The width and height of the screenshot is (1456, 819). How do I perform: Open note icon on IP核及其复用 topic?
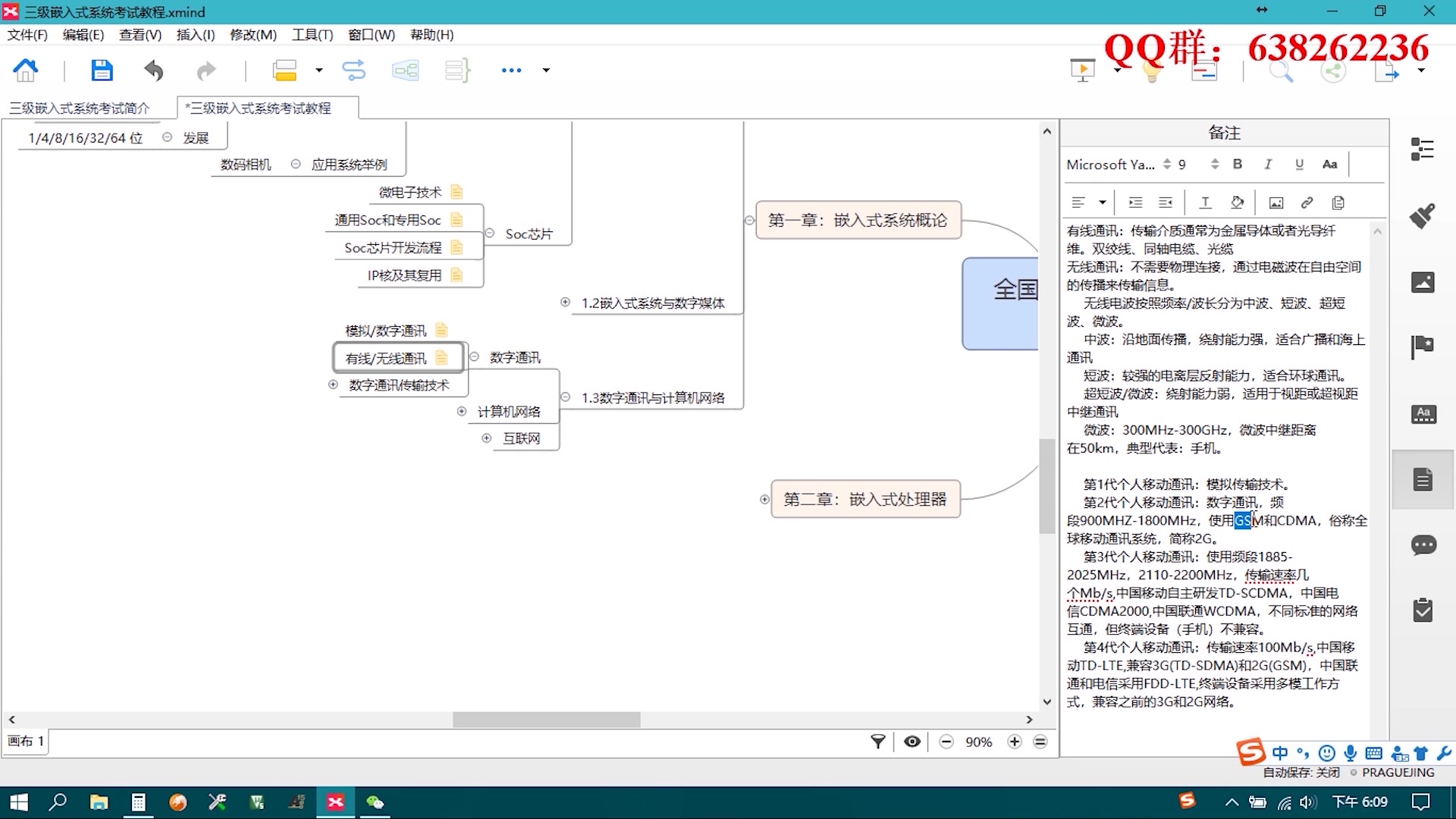pos(457,275)
